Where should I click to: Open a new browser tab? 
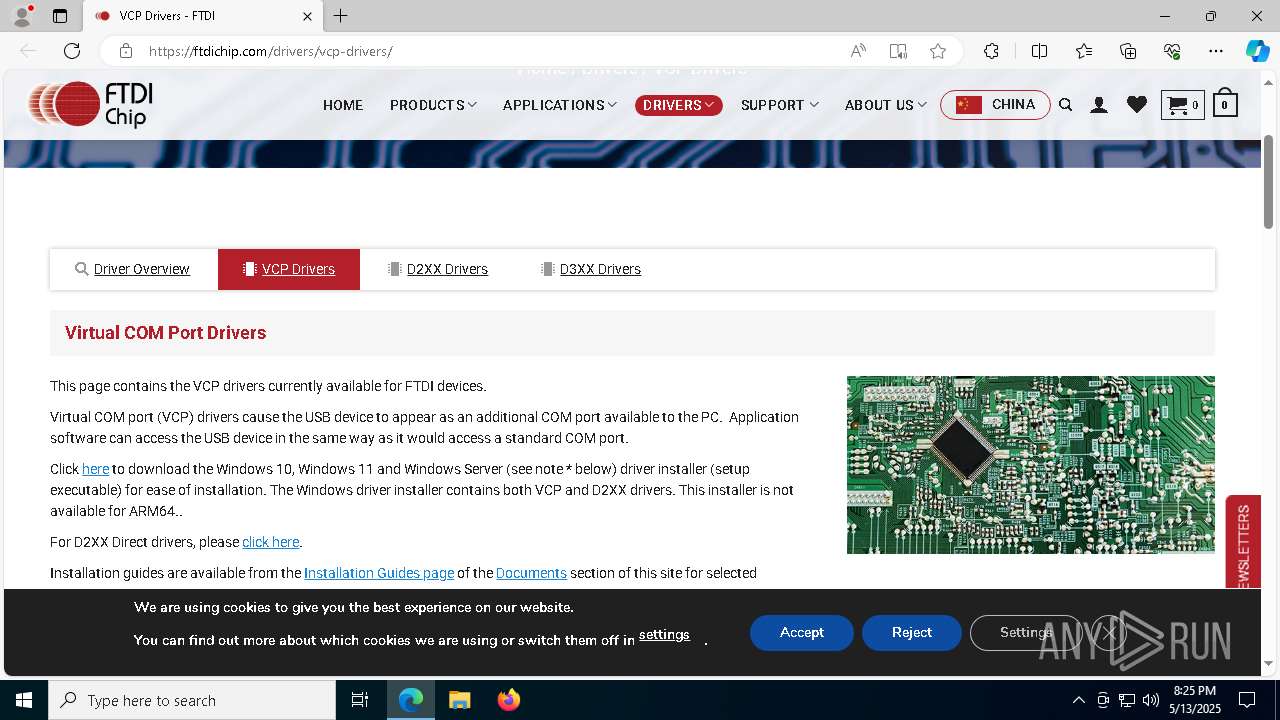coord(340,16)
